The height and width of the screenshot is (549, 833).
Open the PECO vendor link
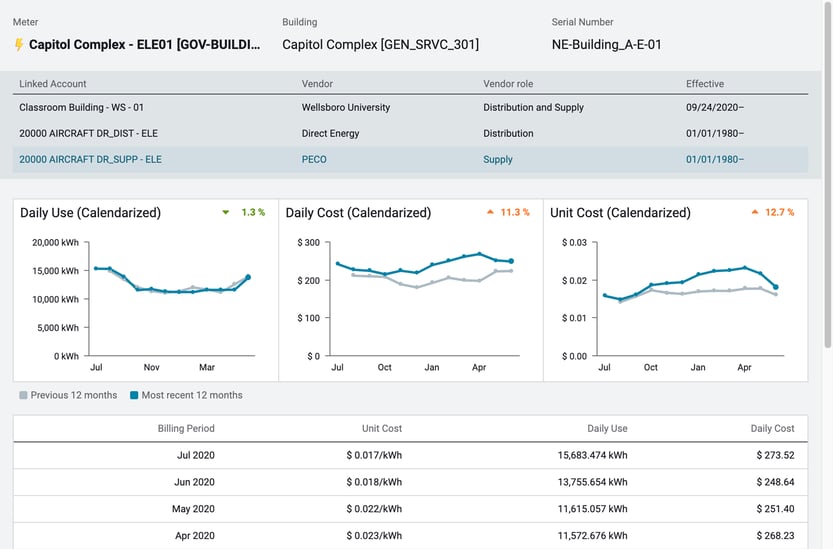pyautogui.click(x=314, y=159)
